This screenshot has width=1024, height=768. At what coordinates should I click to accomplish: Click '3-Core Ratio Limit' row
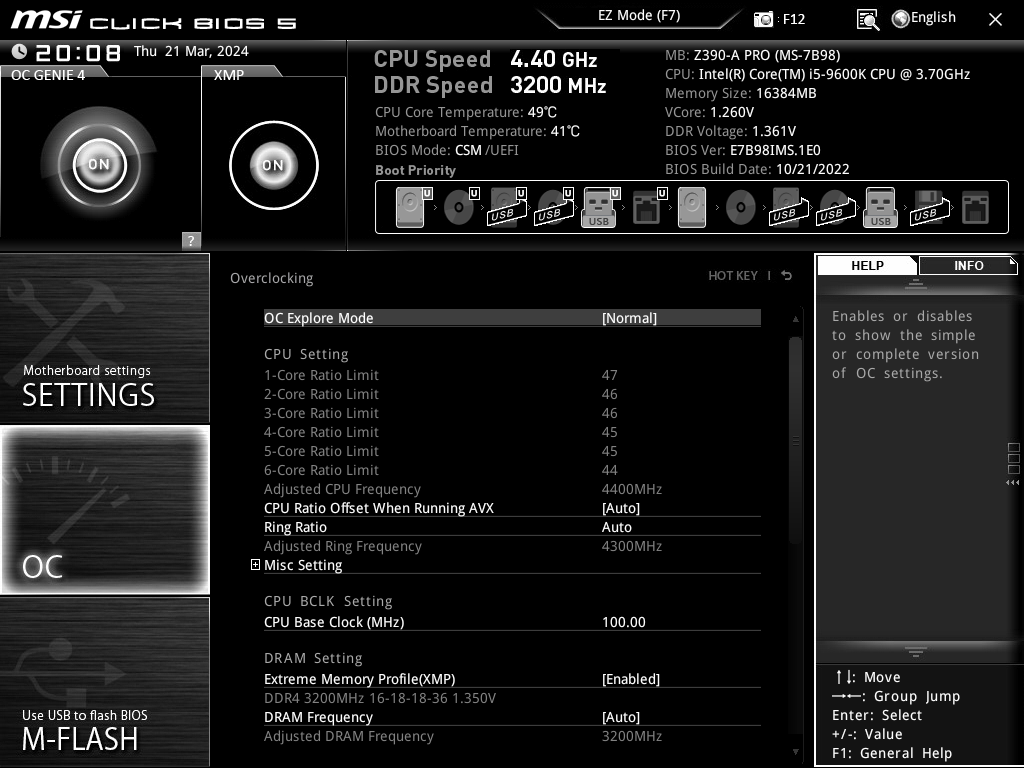pos(512,413)
